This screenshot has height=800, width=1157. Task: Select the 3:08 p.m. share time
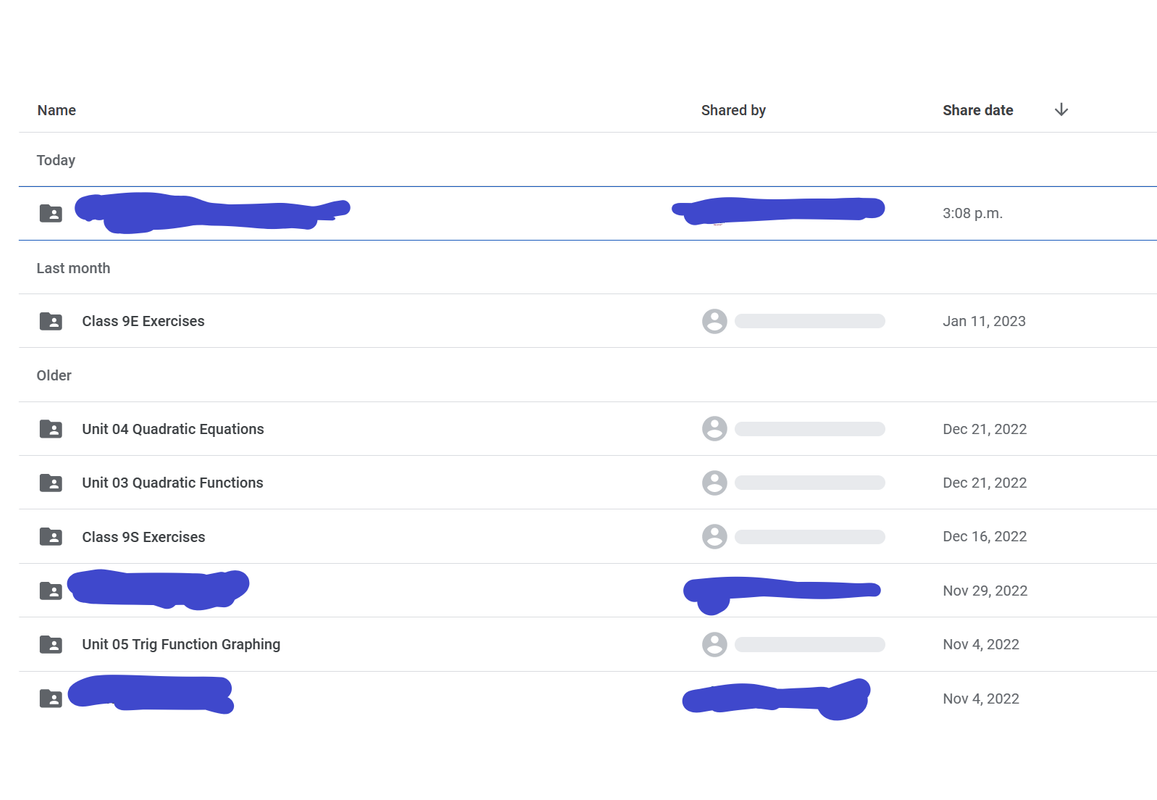click(x=973, y=213)
